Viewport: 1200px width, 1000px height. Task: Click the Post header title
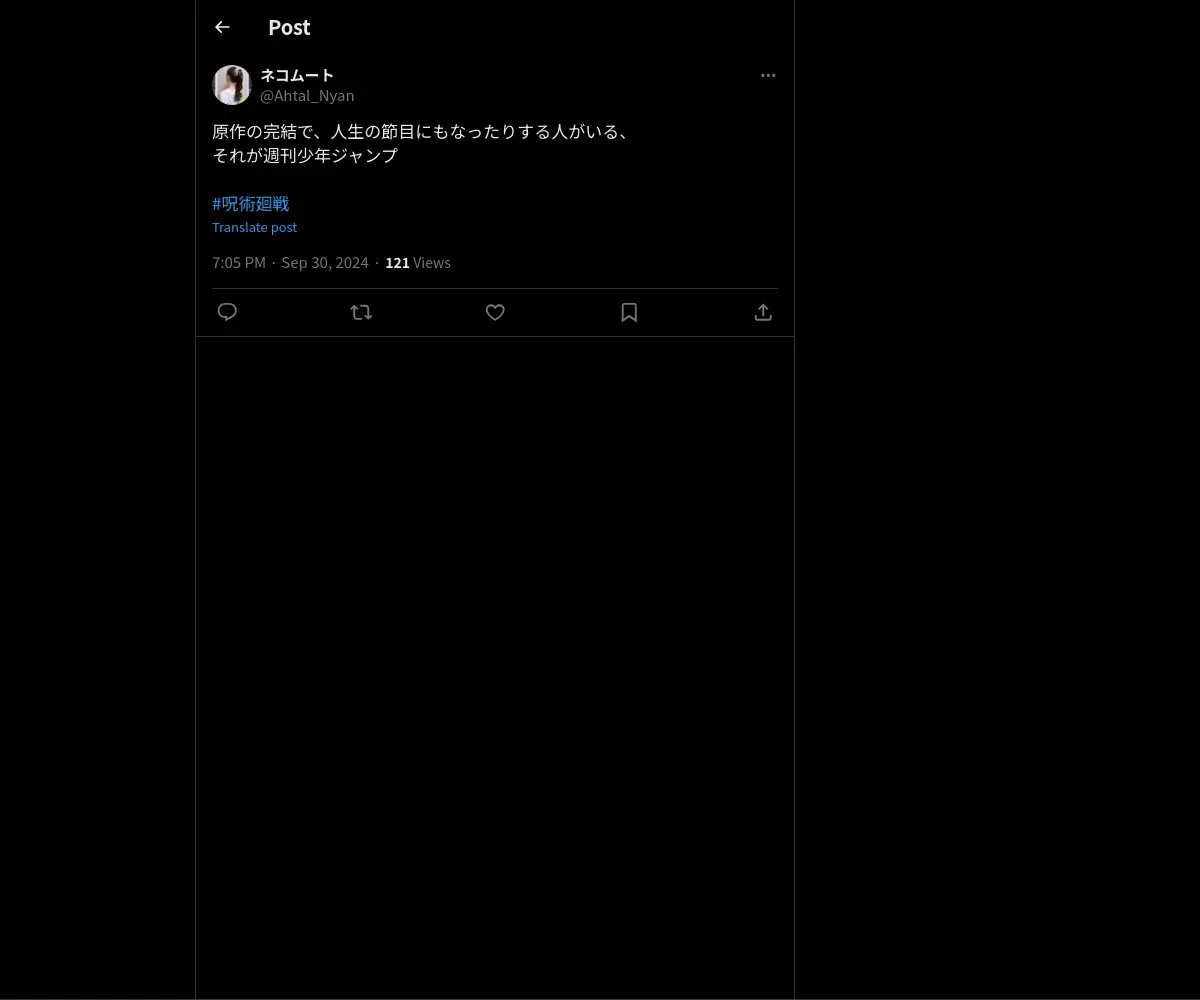tap(289, 28)
